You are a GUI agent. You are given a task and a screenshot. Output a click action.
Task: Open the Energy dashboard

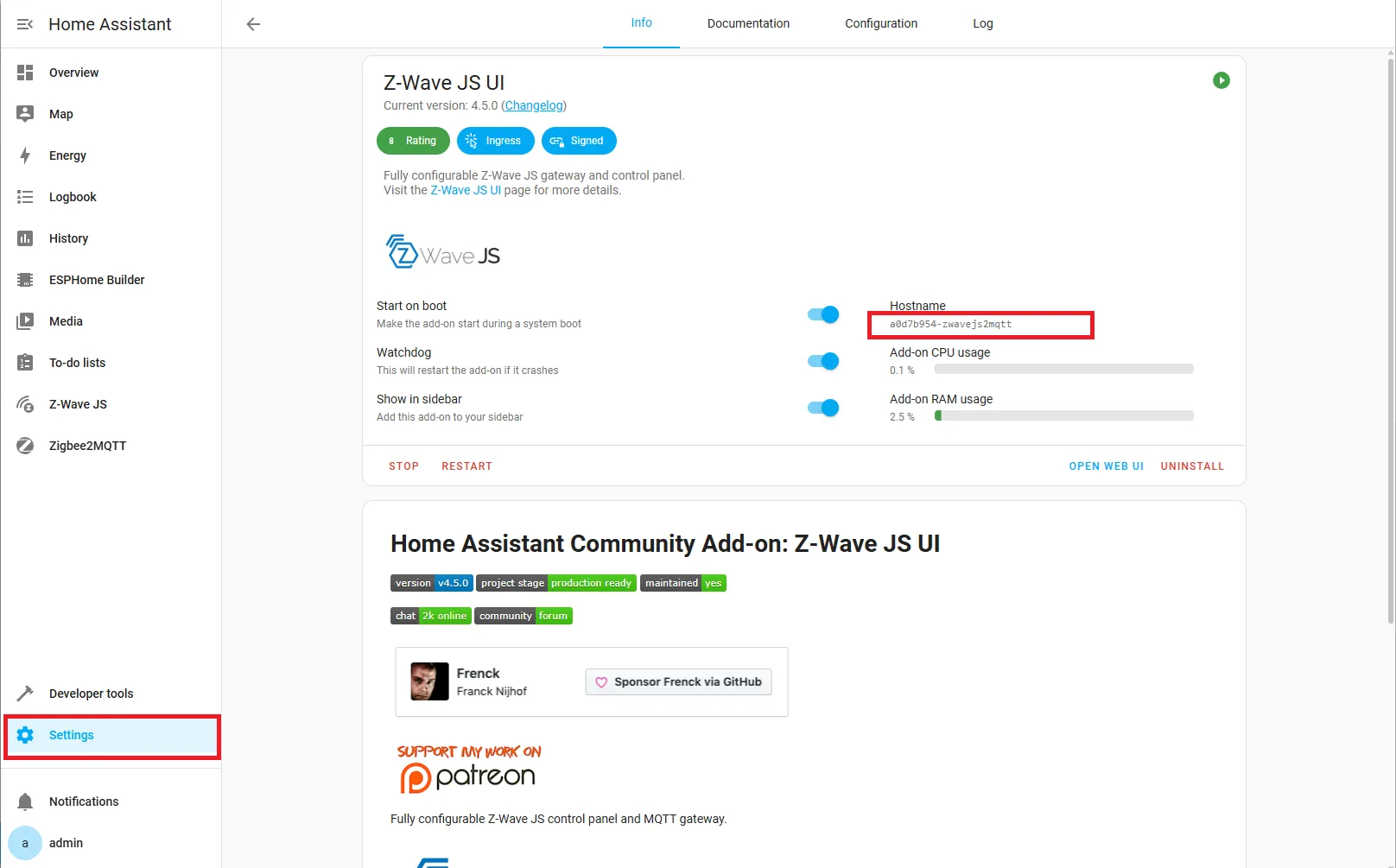tap(67, 155)
